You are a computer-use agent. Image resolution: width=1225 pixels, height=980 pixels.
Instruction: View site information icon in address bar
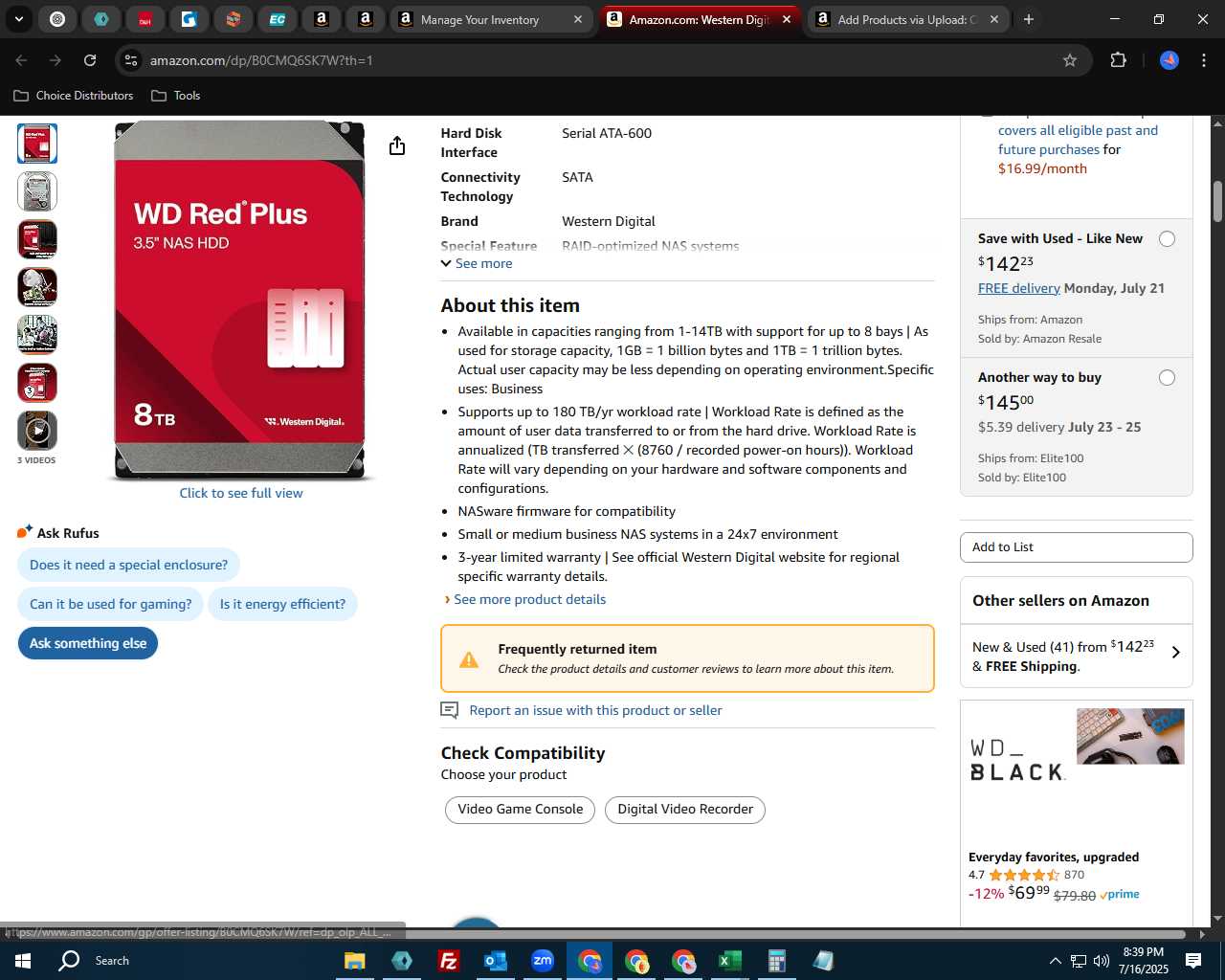pyautogui.click(x=131, y=60)
